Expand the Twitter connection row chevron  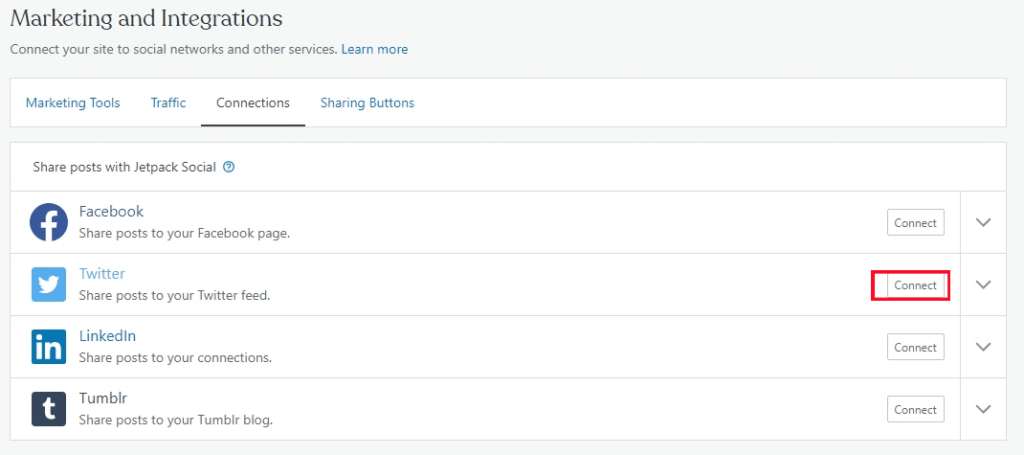tap(983, 285)
